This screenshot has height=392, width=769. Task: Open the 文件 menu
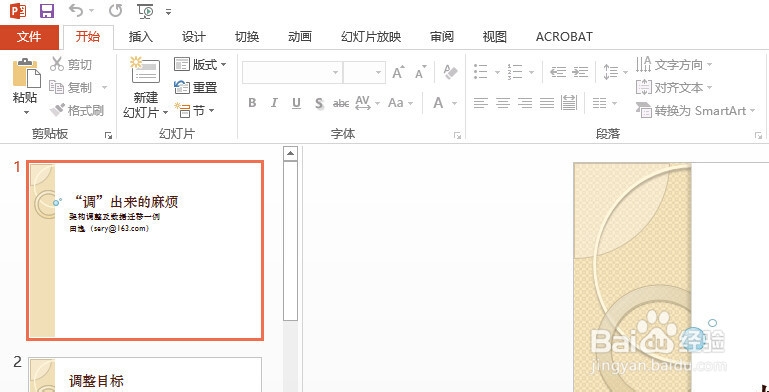coord(29,37)
